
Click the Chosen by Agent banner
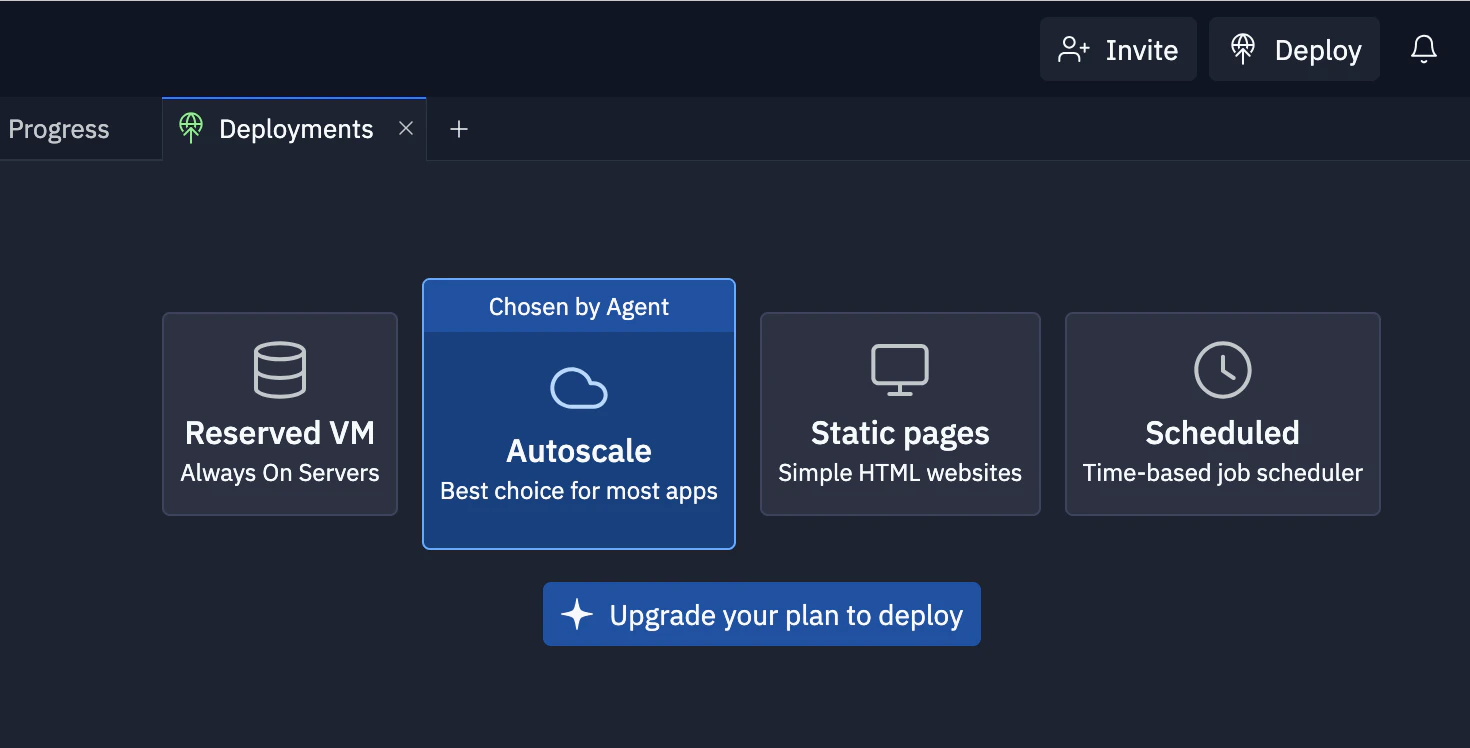(x=579, y=307)
